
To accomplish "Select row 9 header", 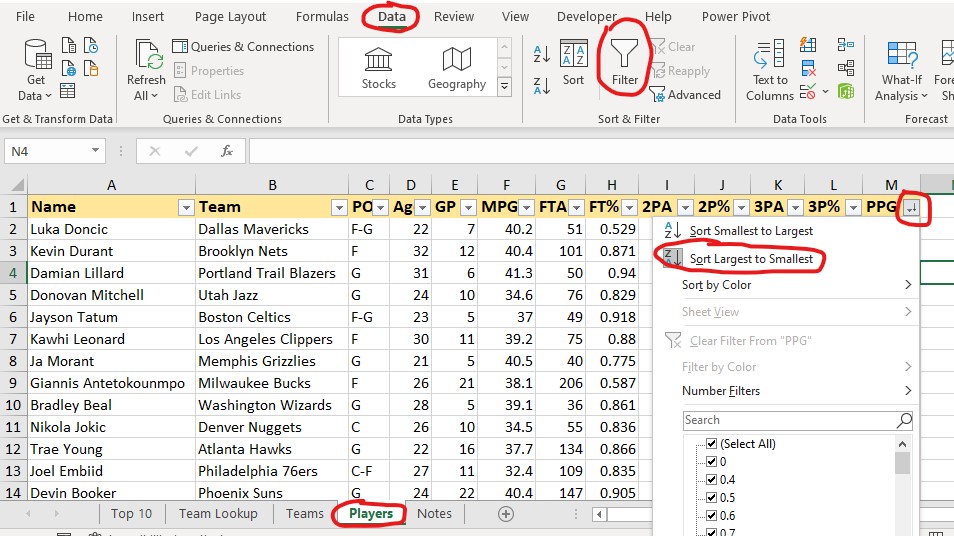I will pos(13,383).
